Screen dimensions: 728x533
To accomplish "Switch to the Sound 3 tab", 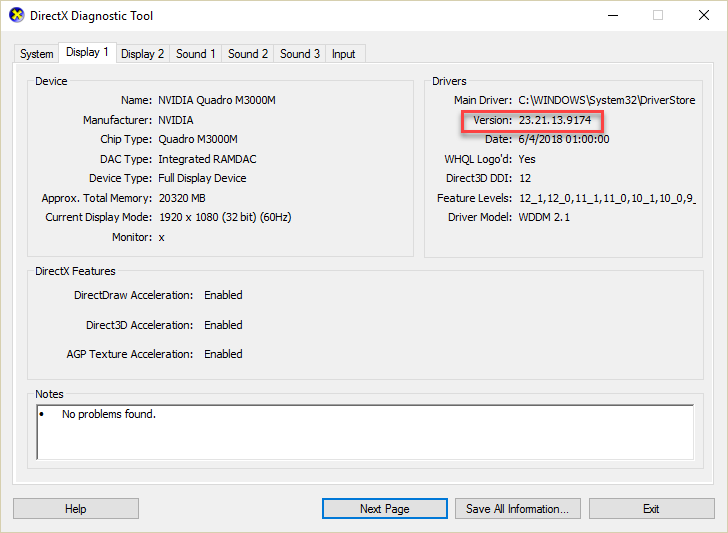I will pos(299,54).
